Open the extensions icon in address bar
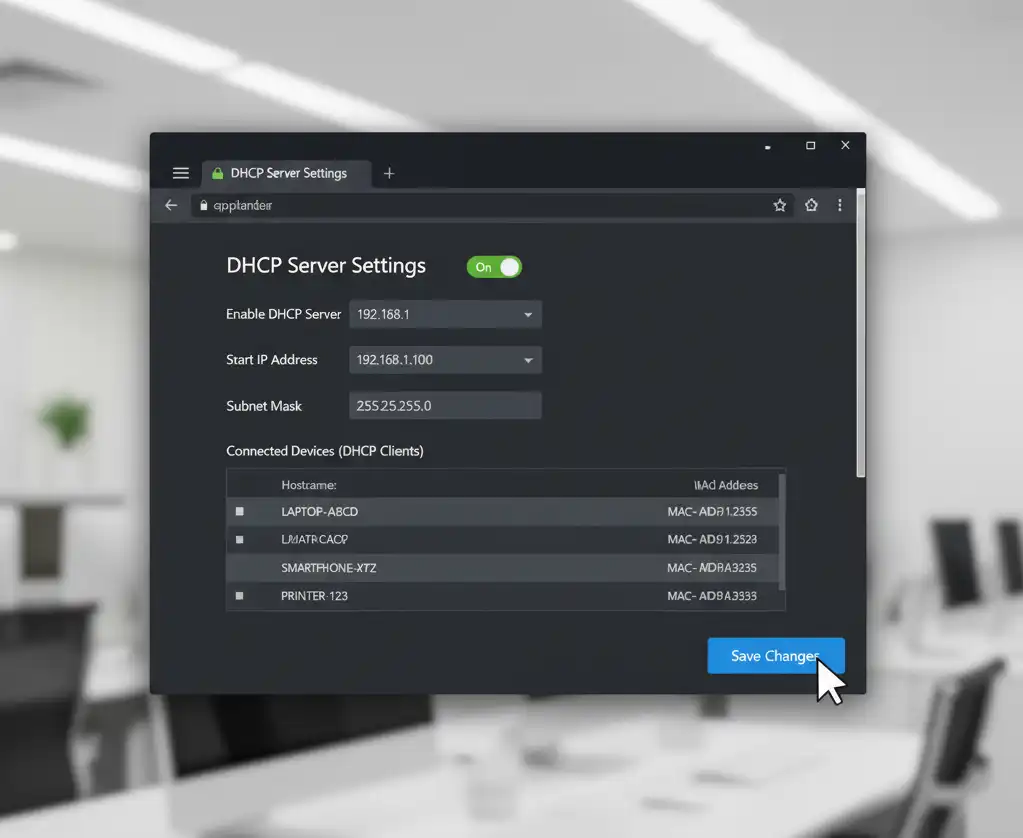 (x=811, y=205)
